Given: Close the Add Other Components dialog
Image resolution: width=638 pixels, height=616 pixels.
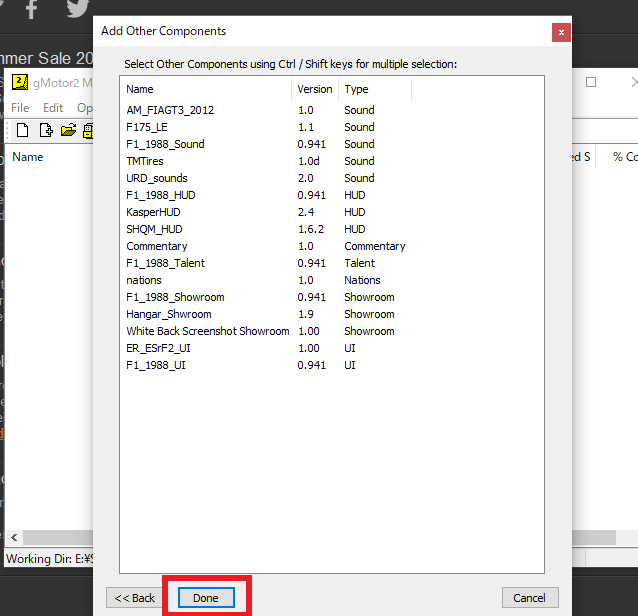Looking at the screenshot, I should 561,32.
